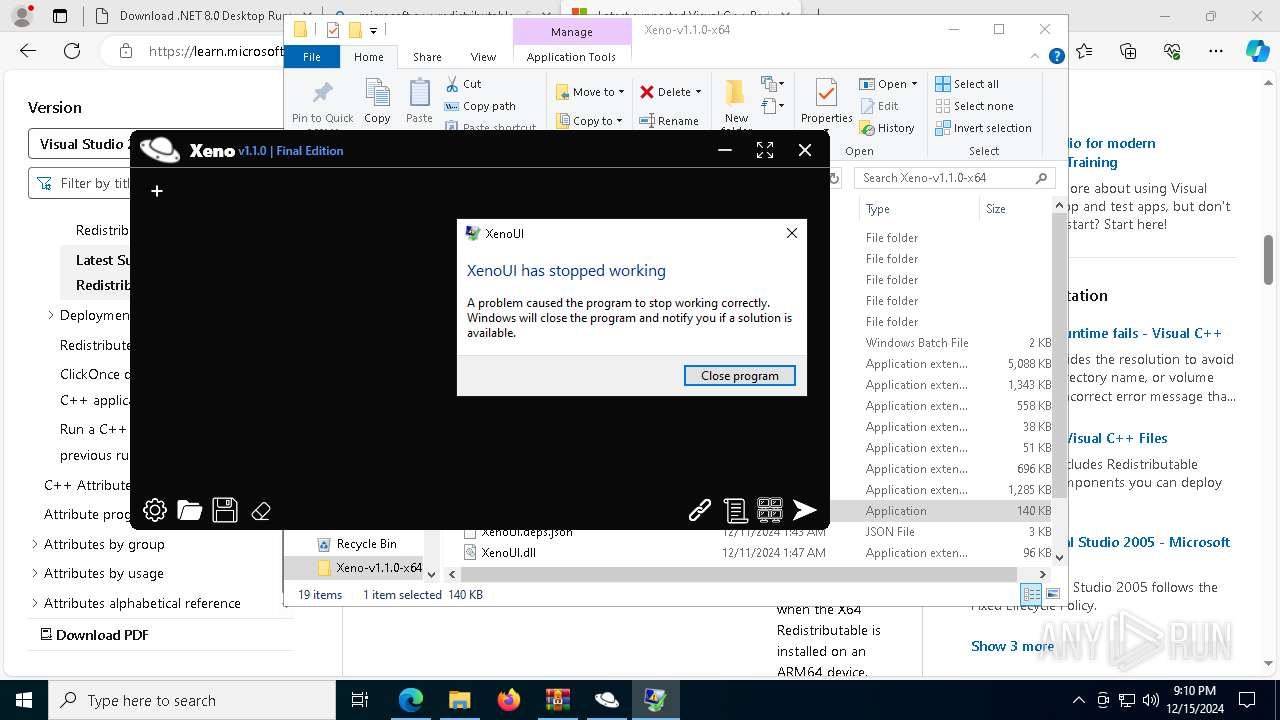Open Move to dropdown in ribbon

click(x=590, y=92)
